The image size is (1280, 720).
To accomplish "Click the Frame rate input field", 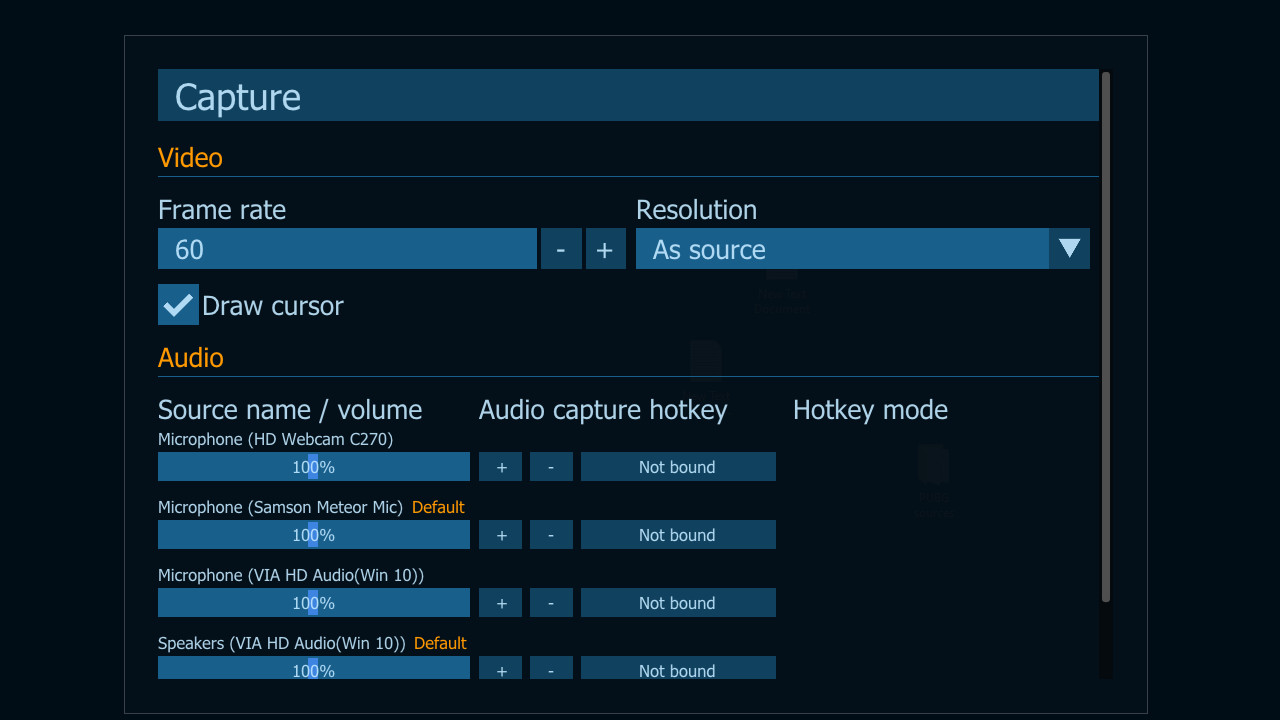I will tap(347, 249).
